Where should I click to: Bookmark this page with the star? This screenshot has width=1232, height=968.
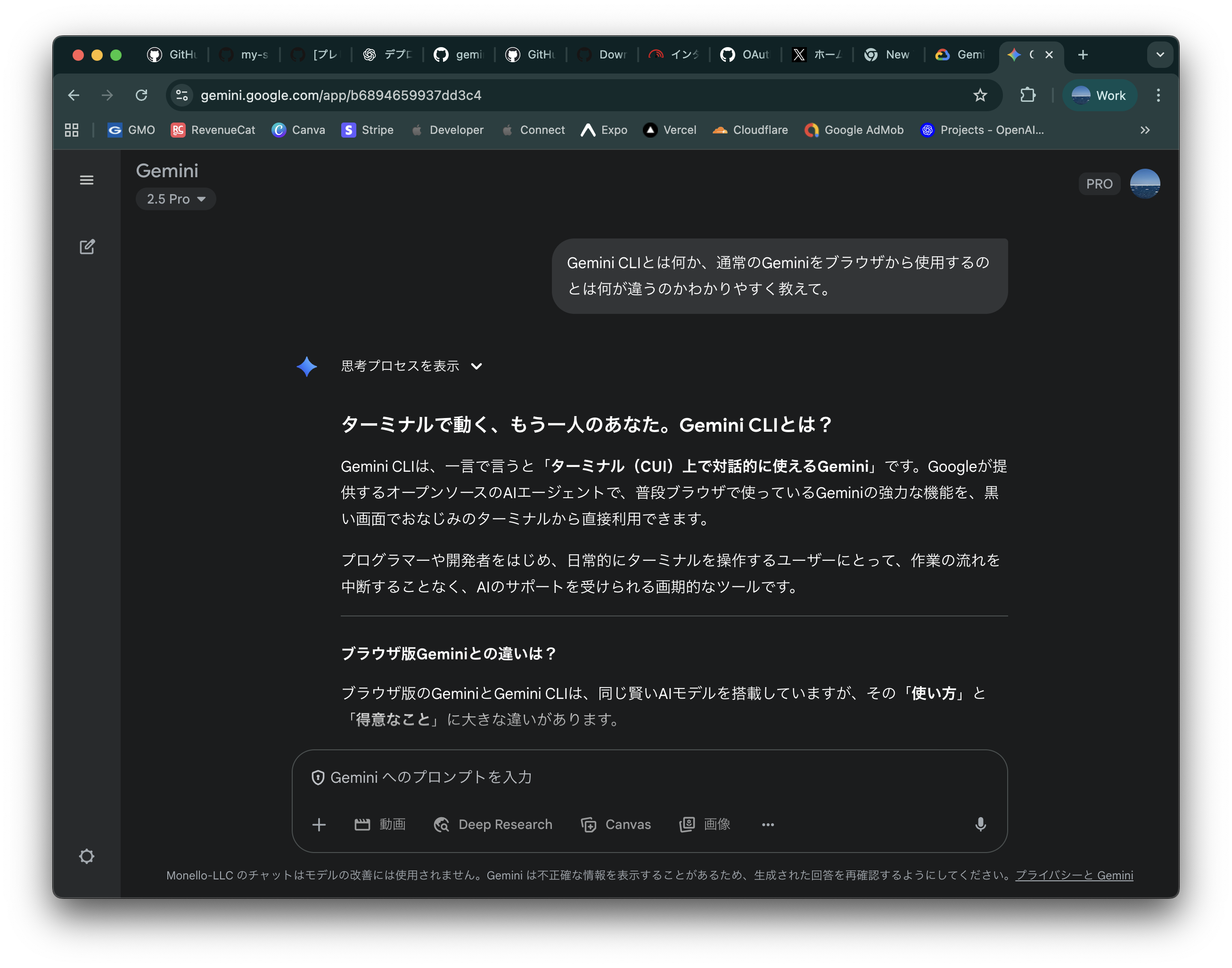click(x=980, y=95)
